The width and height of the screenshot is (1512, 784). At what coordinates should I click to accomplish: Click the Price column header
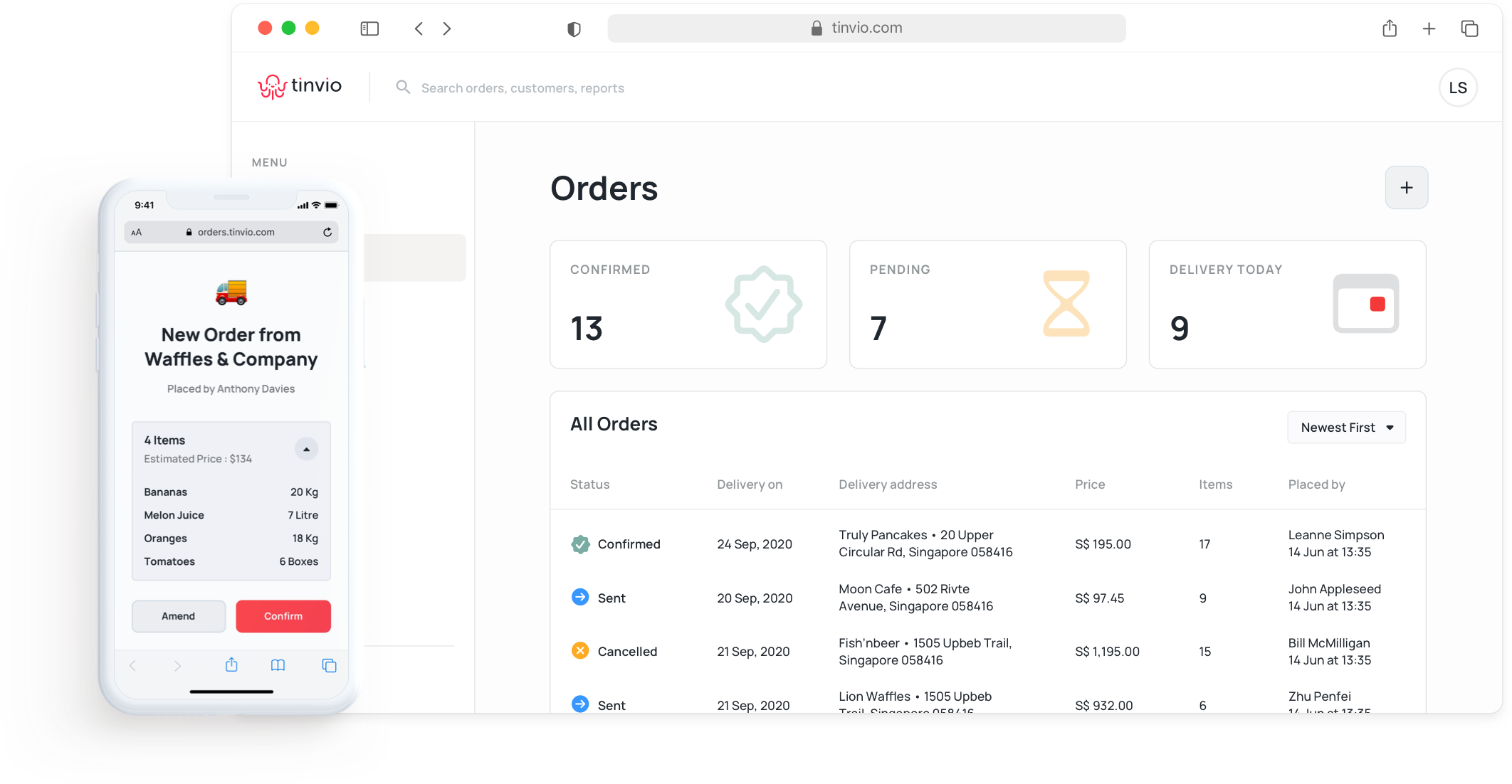[1090, 484]
